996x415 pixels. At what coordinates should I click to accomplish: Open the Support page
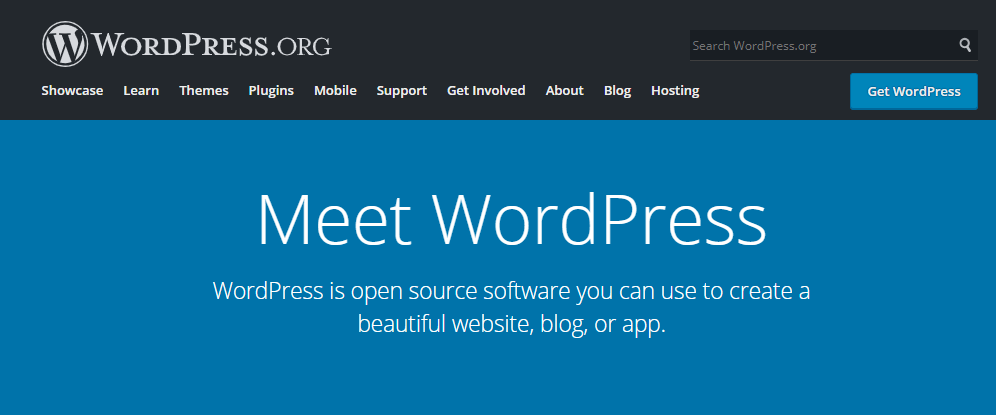401,91
